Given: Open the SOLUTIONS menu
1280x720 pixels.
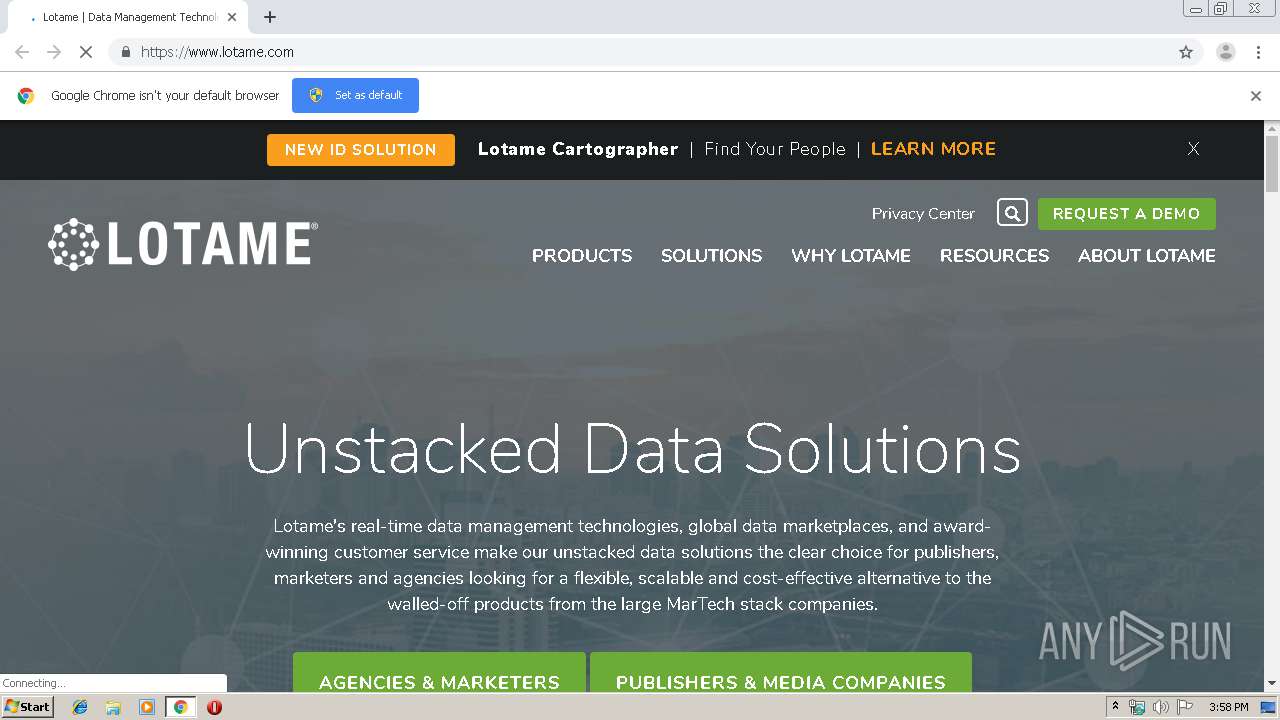Looking at the screenshot, I should pyautogui.click(x=711, y=256).
